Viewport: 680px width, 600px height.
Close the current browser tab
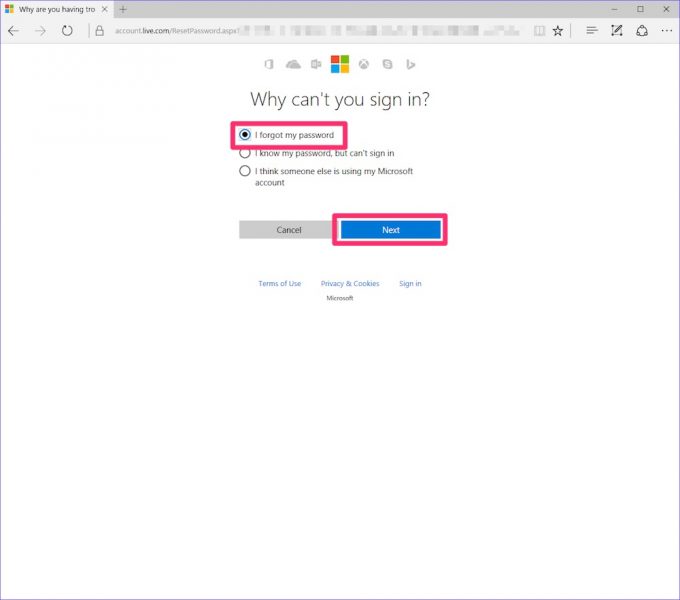click(x=105, y=9)
